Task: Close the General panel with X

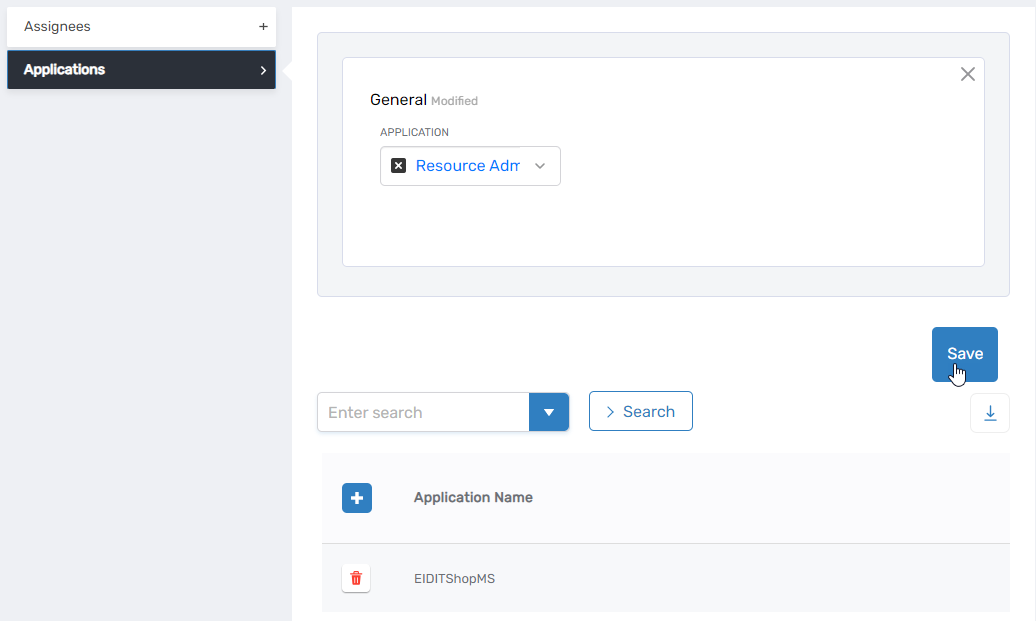Action: (967, 74)
